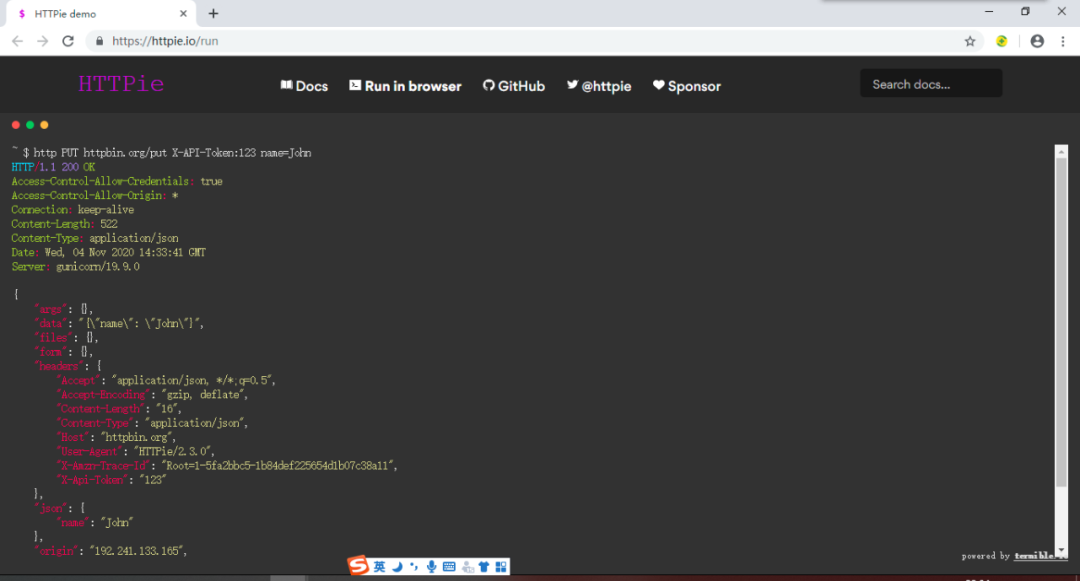Go to HTTPie GitHub page
This screenshot has width=1080, height=581.
tap(514, 86)
